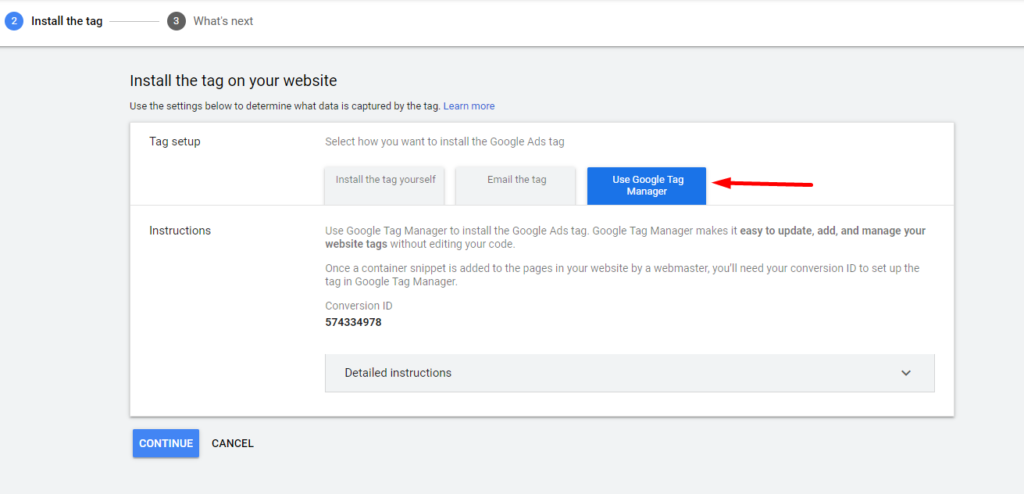Choose the 'Email the tag' option
This screenshot has height=494, width=1024.
pos(516,186)
